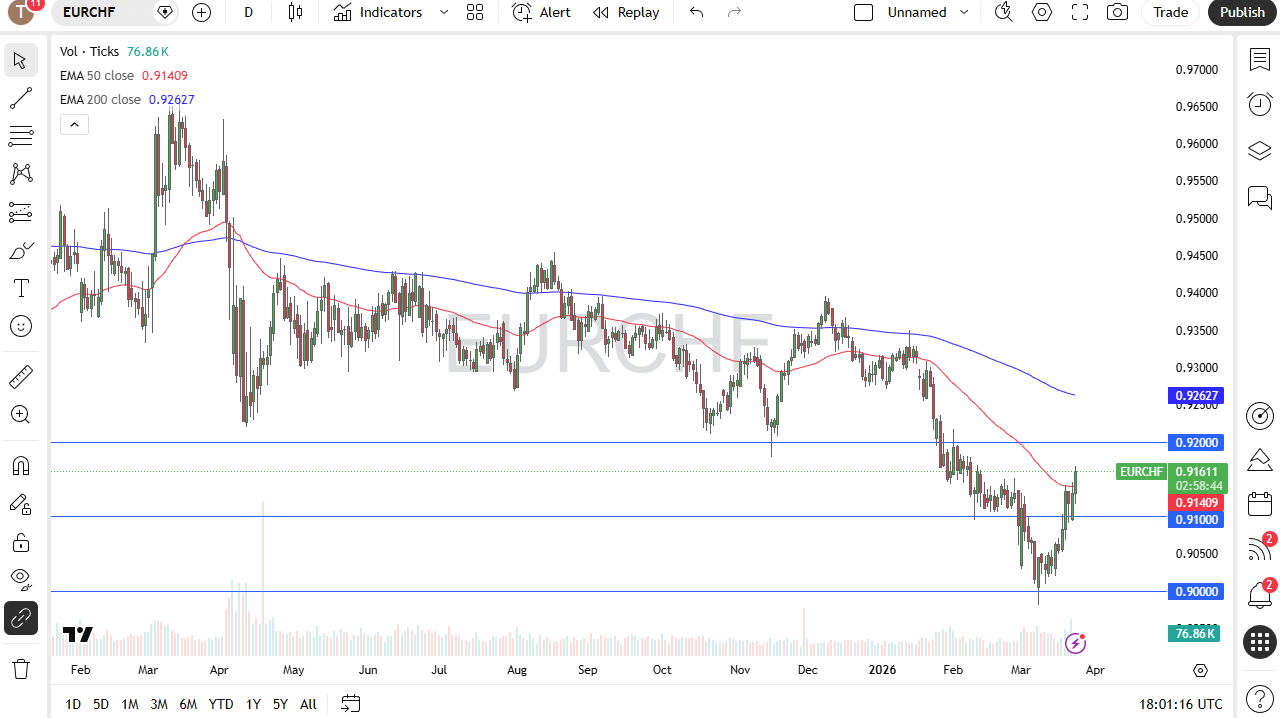Collapse the indicator legend arrow

(x=75, y=125)
